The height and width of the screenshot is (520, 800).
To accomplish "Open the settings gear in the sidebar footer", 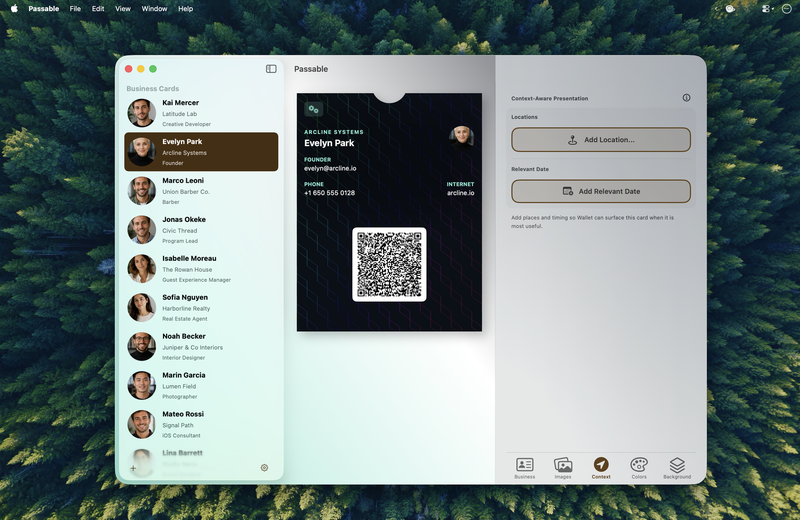I will (264, 467).
